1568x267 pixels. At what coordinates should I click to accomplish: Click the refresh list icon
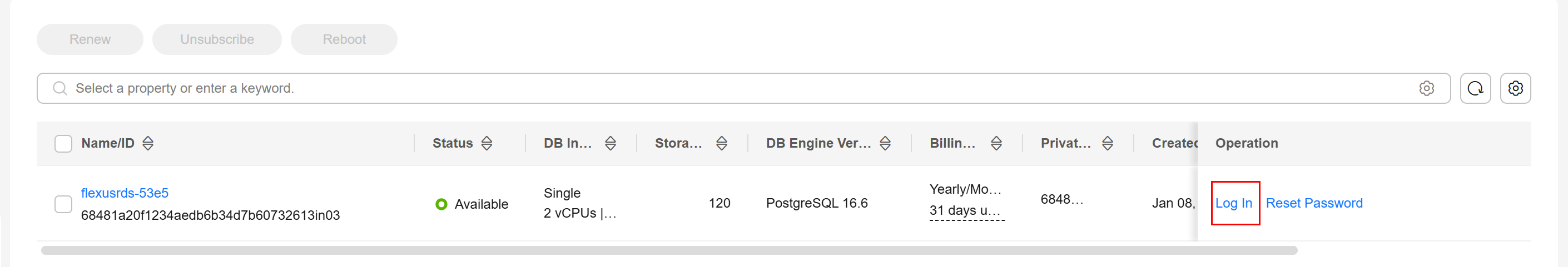(x=1475, y=89)
